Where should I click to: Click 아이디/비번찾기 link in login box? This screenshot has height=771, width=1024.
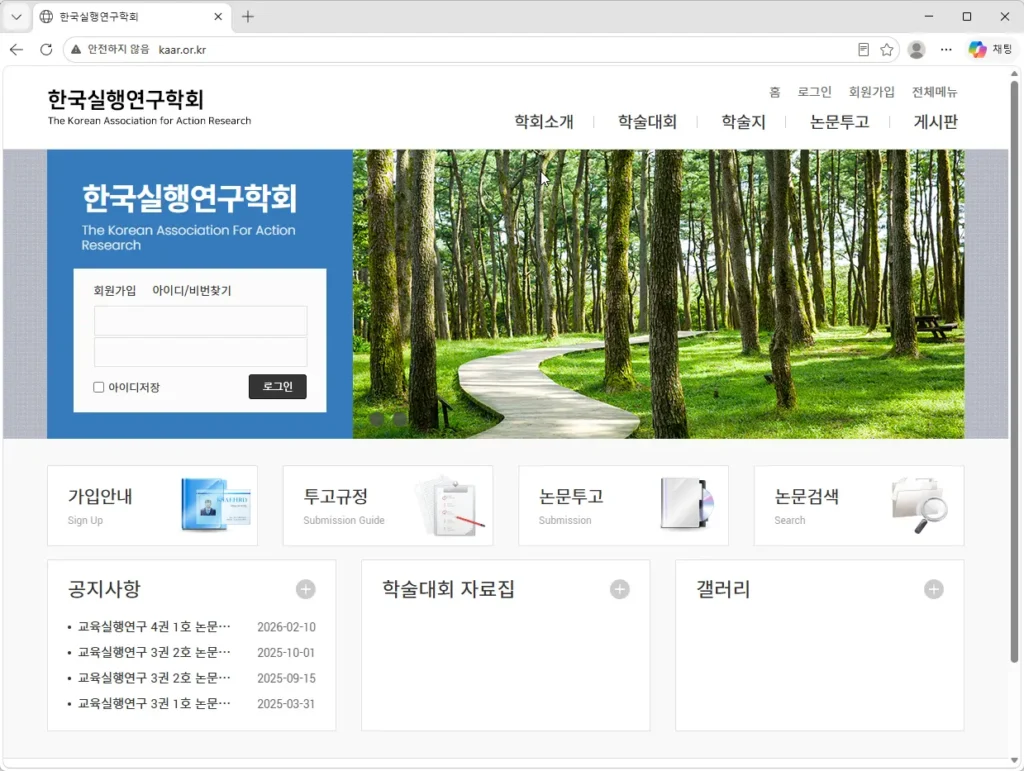point(191,291)
